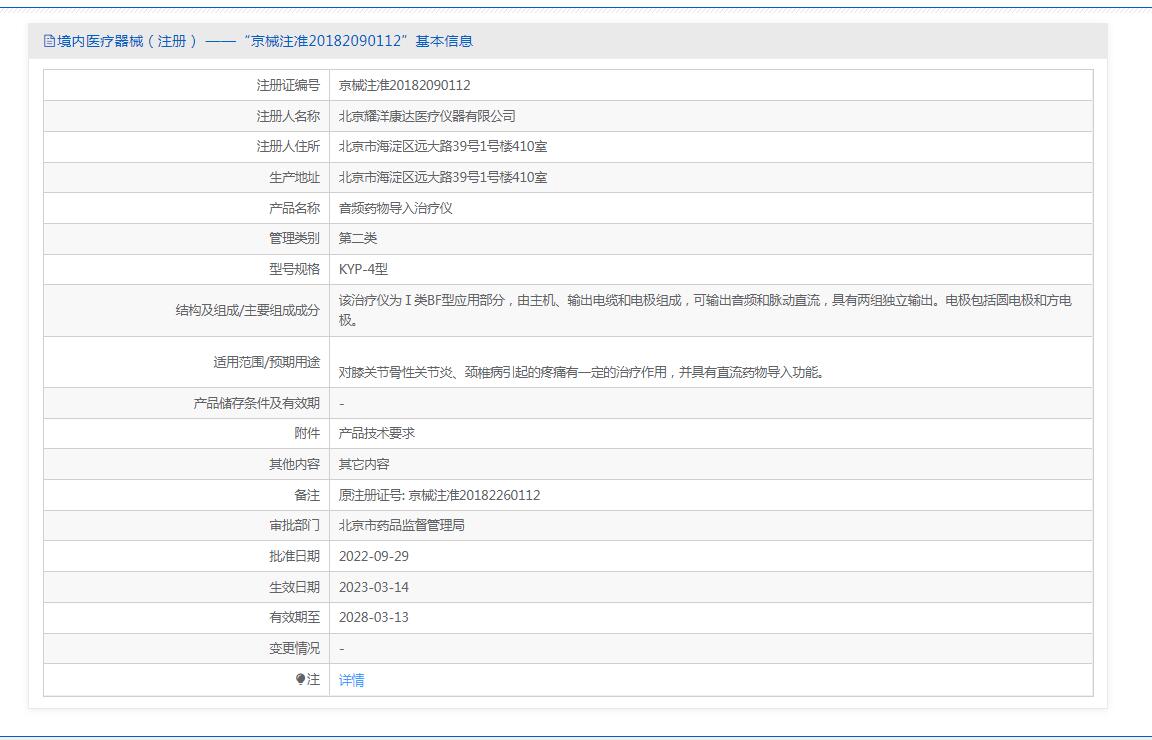Screen dimensions: 1152x740
Task: Click registrant name 北京耀洋康达医疗仪器有限公司
Action: pos(427,116)
